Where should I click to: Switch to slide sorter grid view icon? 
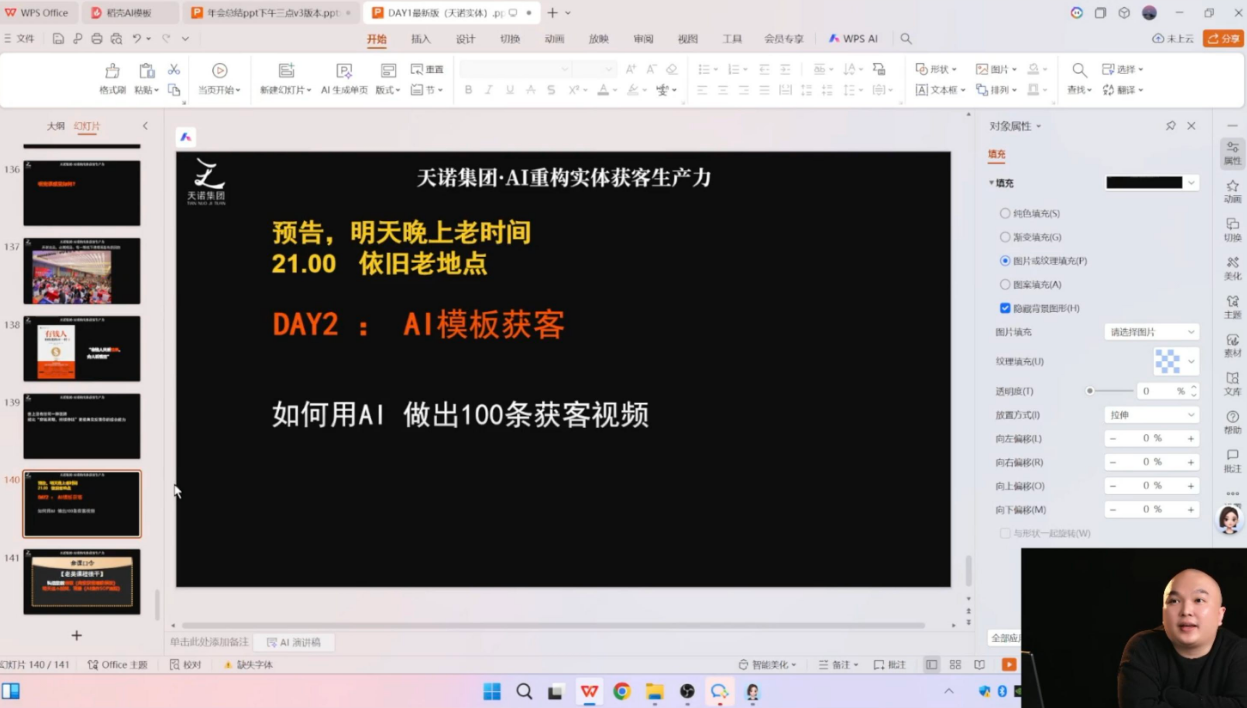click(x=955, y=665)
